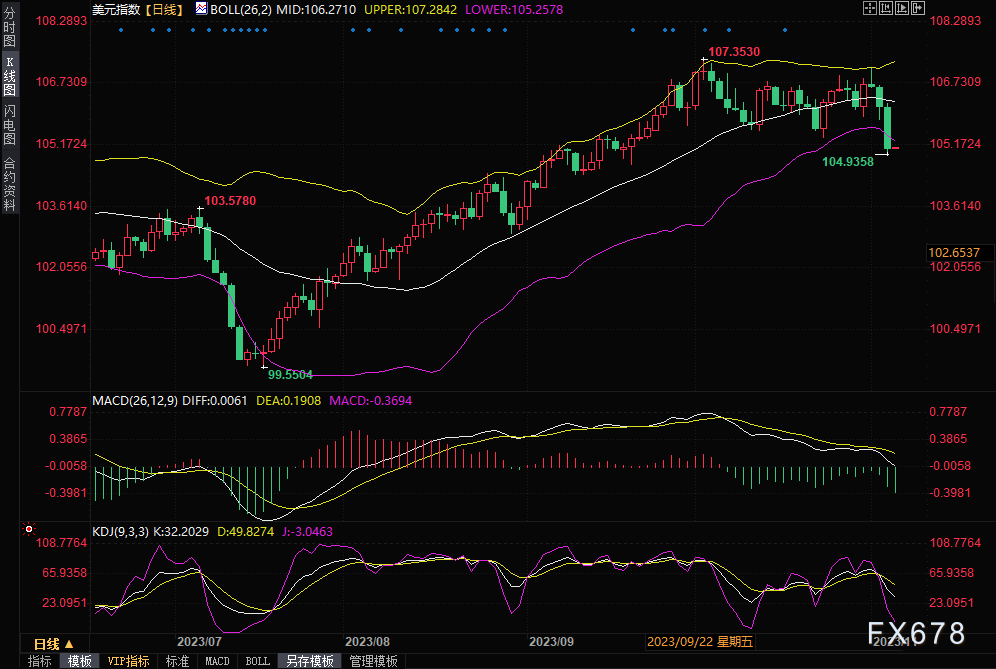Viewport: 996px width, 669px height.
Task: Choose the BOLL template button
Action: coord(257,661)
